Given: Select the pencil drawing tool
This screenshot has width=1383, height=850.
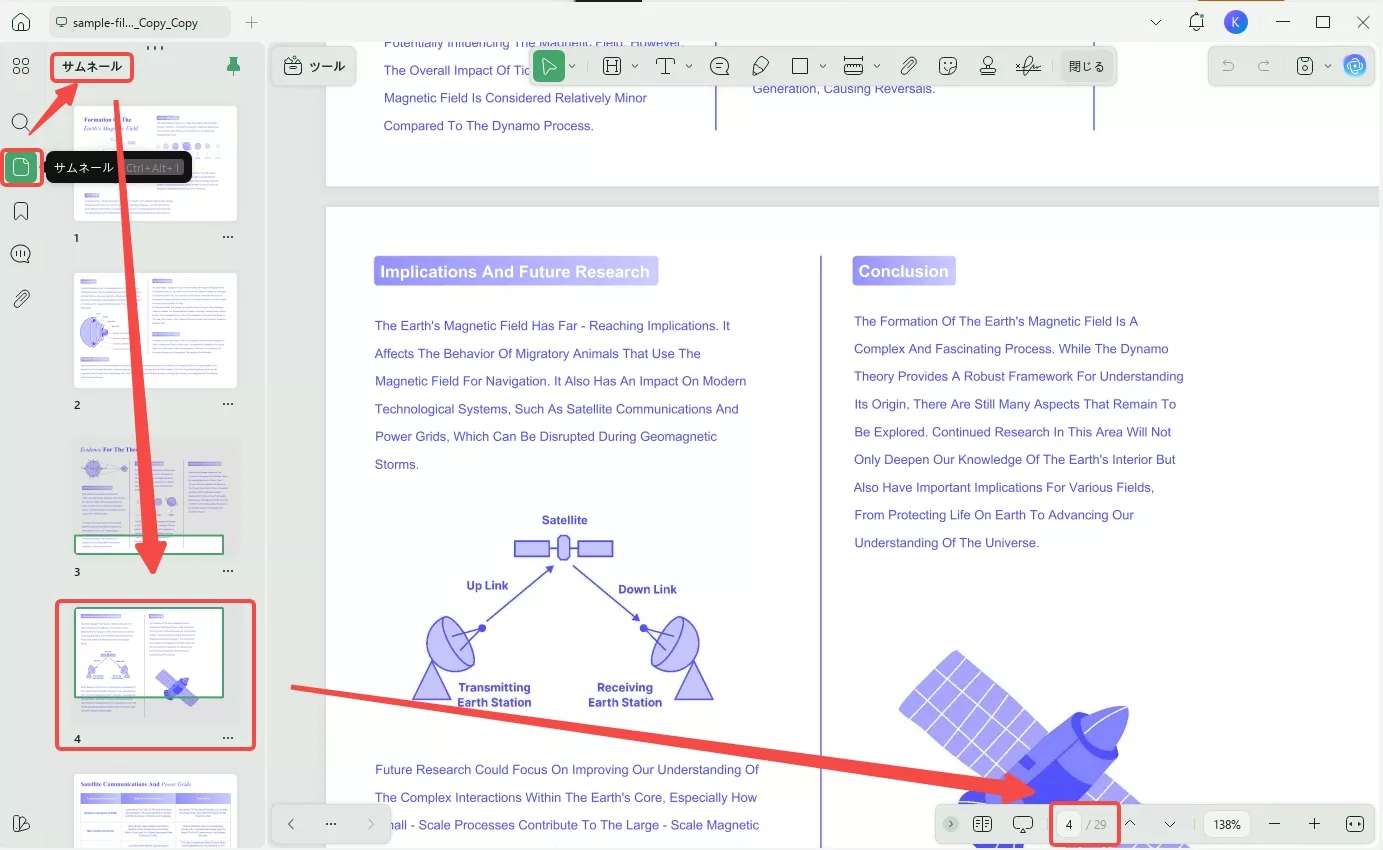Looking at the screenshot, I should click(x=760, y=66).
